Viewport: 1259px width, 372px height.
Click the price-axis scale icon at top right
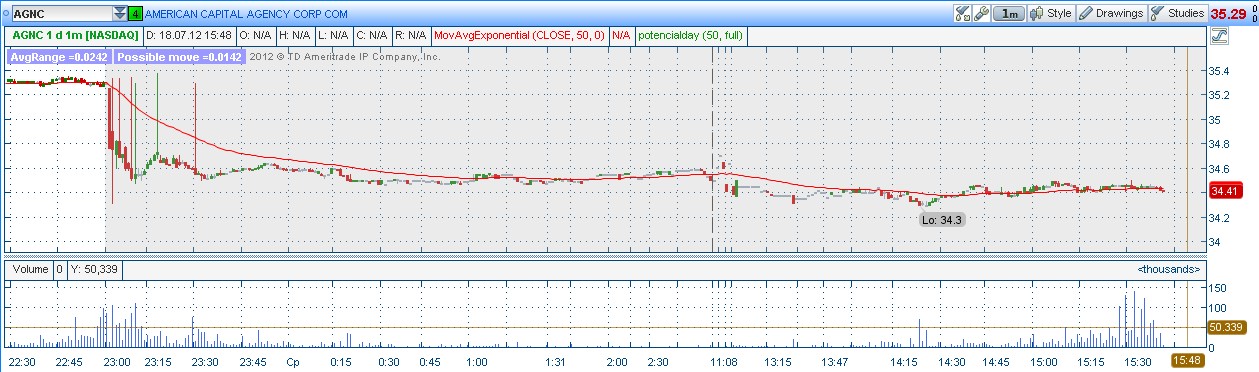[x=1219, y=36]
